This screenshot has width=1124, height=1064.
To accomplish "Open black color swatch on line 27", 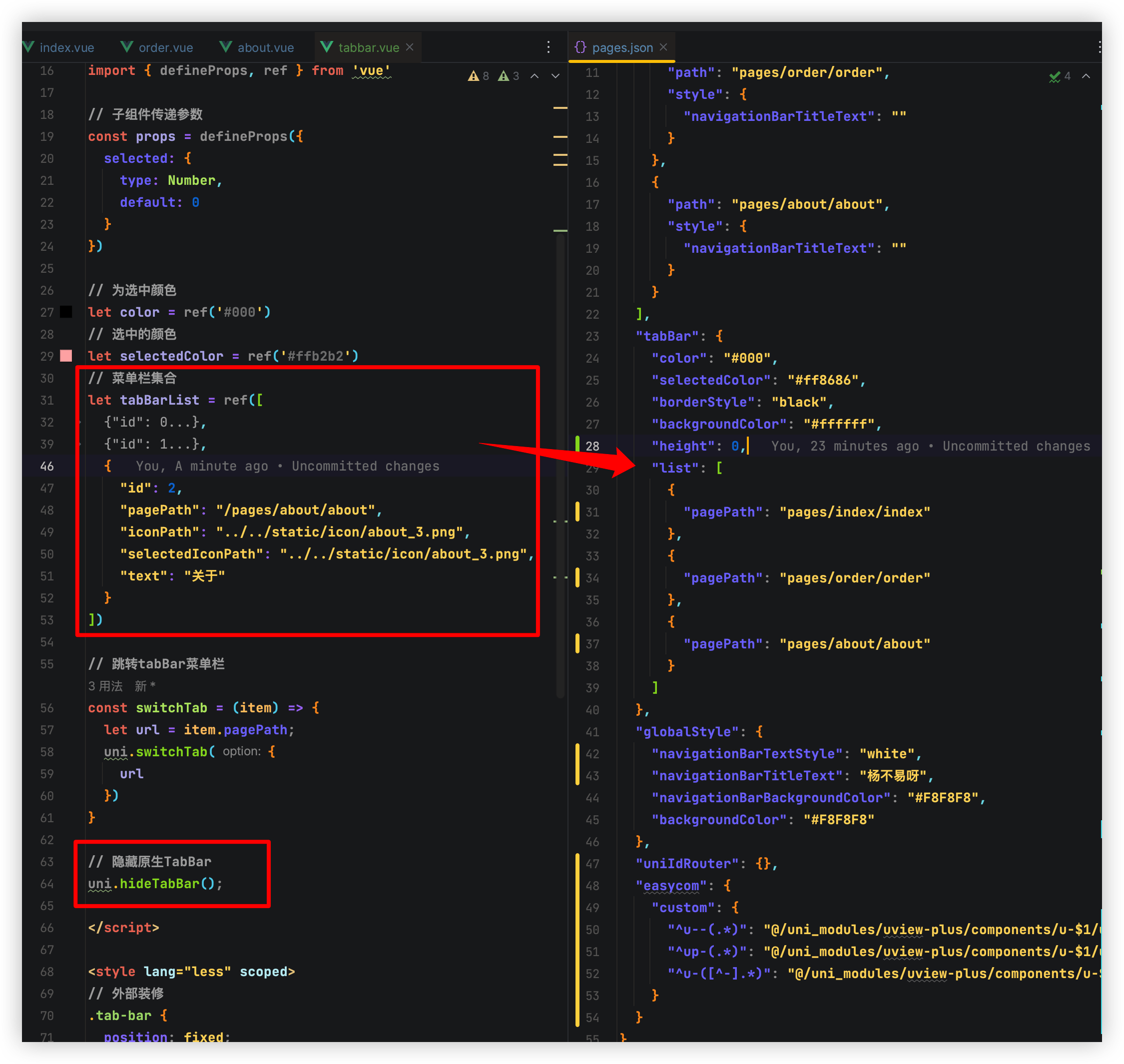I will [x=66, y=312].
